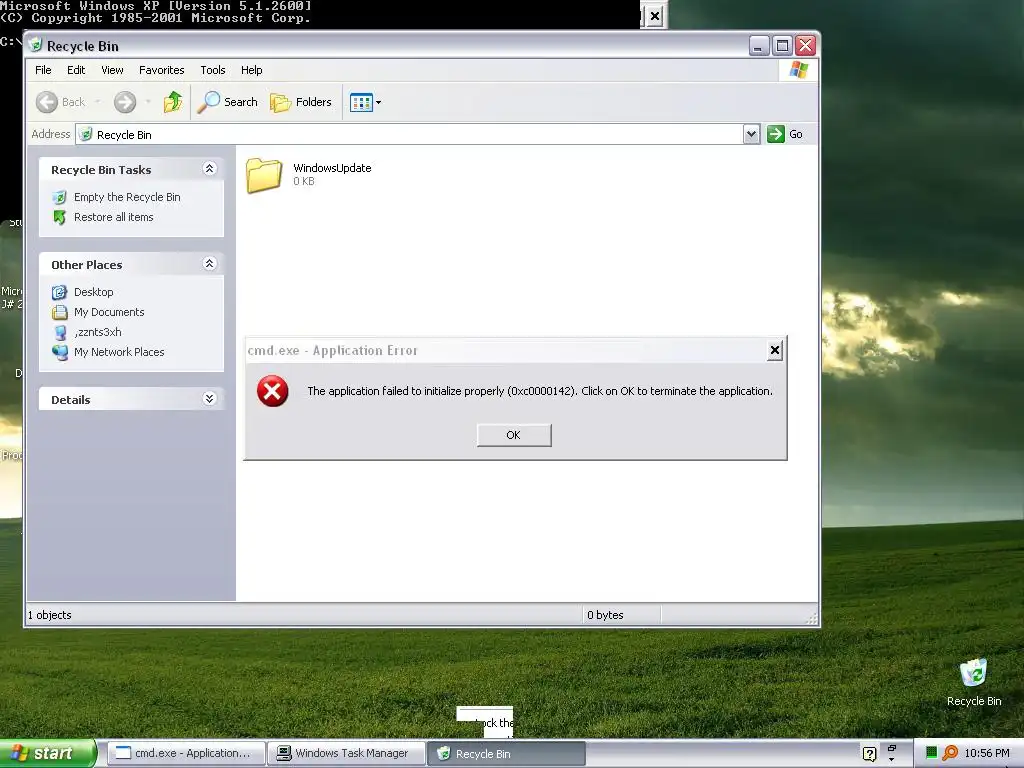1024x768 pixels.
Task: Click the Forward navigation arrow
Action: point(125,102)
